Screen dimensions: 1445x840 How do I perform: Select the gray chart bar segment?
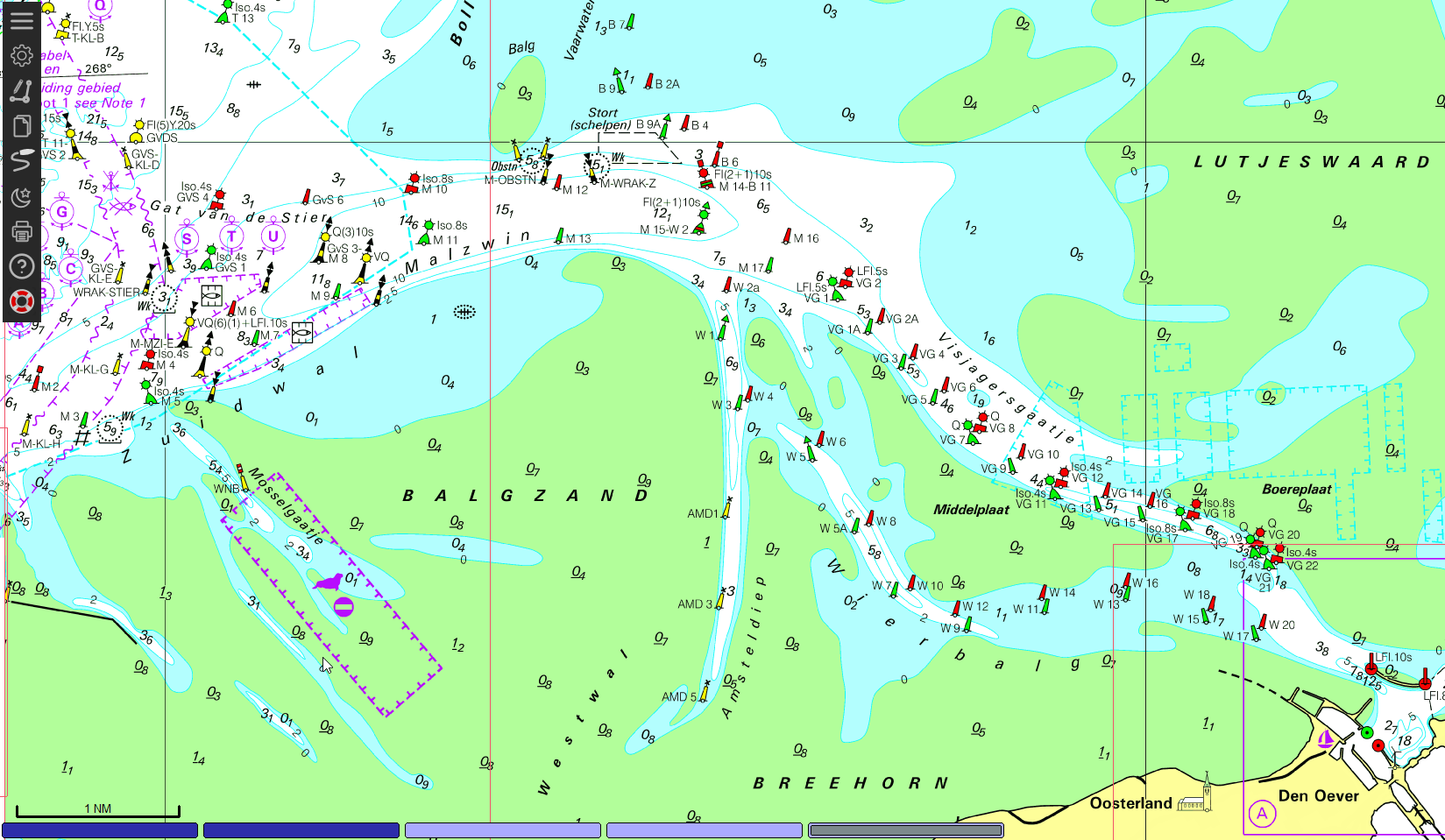tap(905, 830)
